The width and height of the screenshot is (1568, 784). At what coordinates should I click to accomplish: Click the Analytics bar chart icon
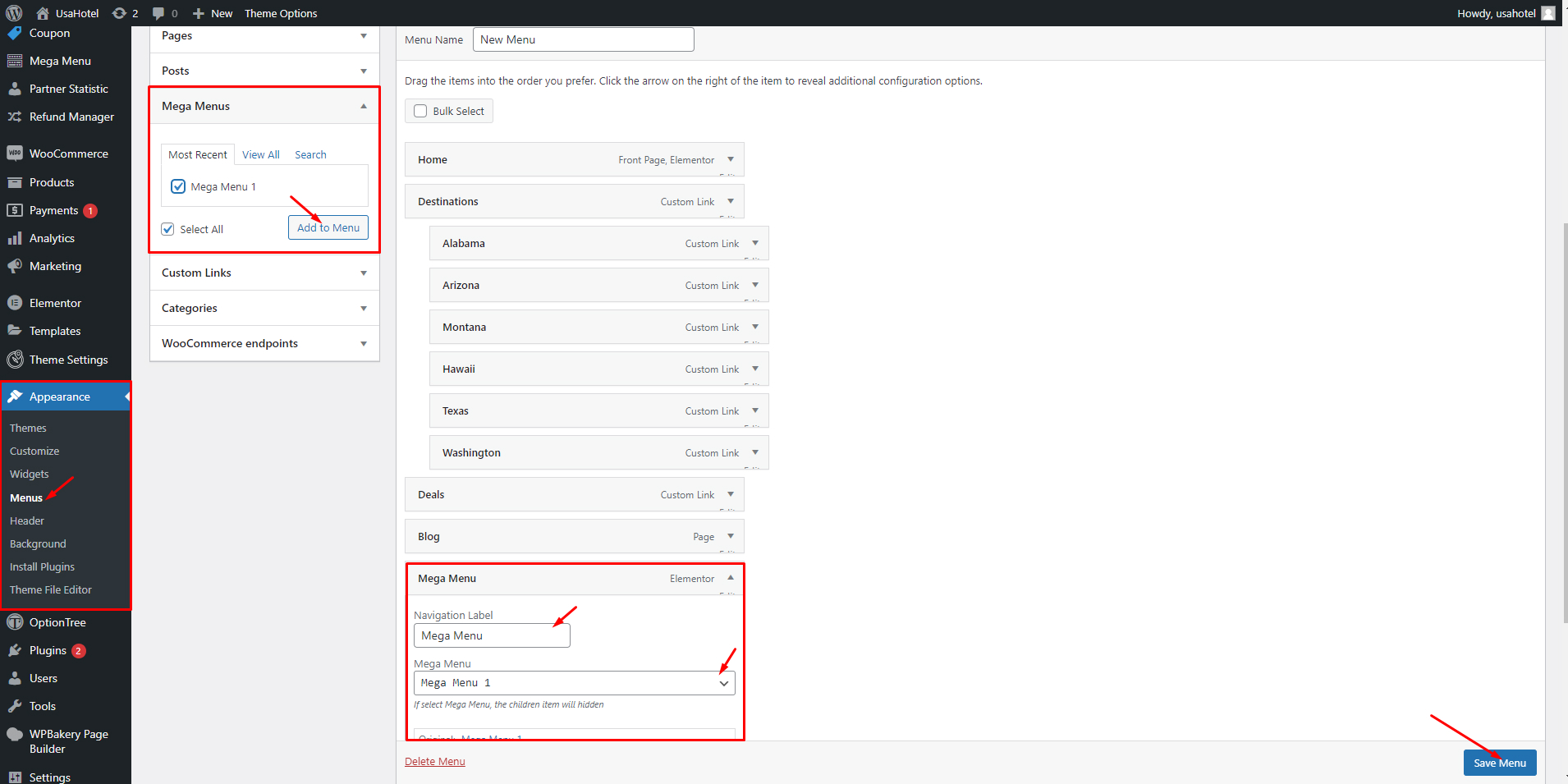point(15,238)
